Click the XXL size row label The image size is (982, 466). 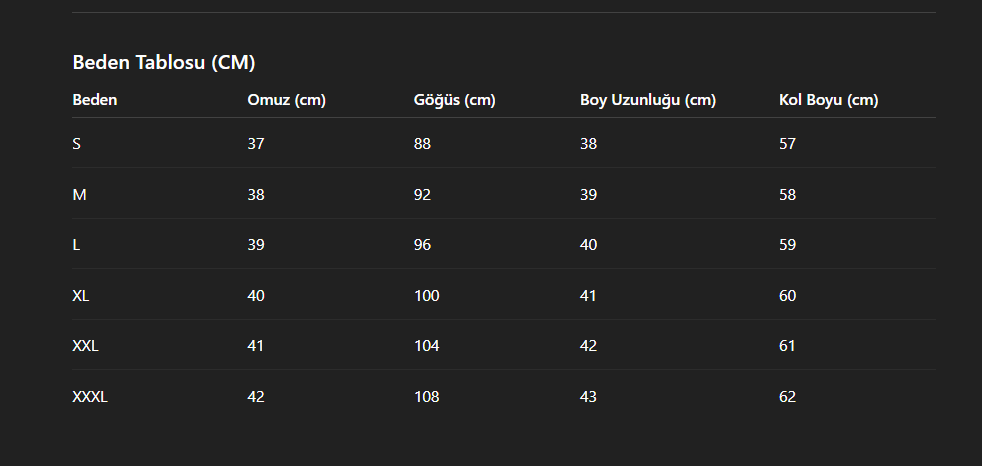[85, 346]
